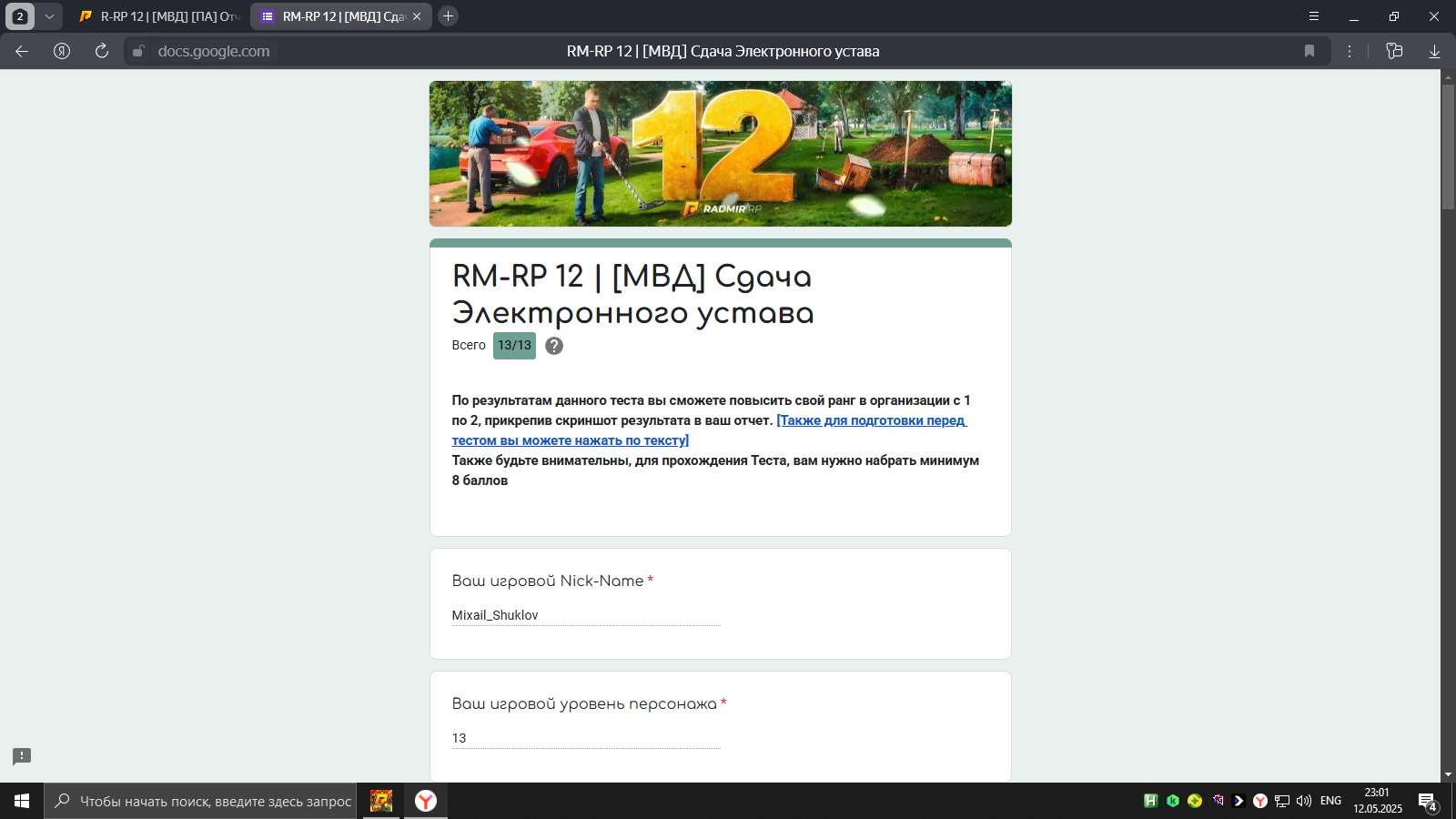The height and width of the screenshot is (819, 1456).
Task: Click the Nick-Name field with Mixail_Shuklov
Action: pos(586,615)
